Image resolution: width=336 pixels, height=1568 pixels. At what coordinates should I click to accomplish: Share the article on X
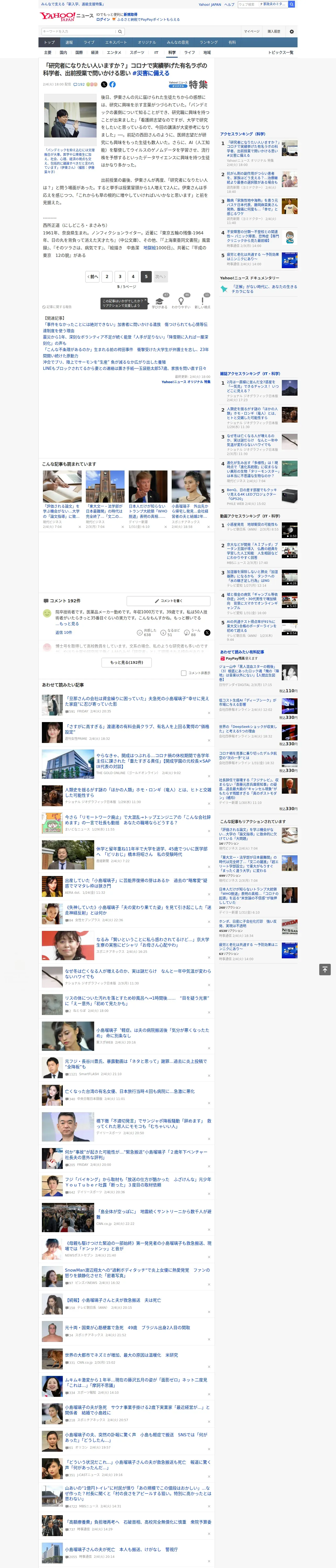click(x=104, y=85)
